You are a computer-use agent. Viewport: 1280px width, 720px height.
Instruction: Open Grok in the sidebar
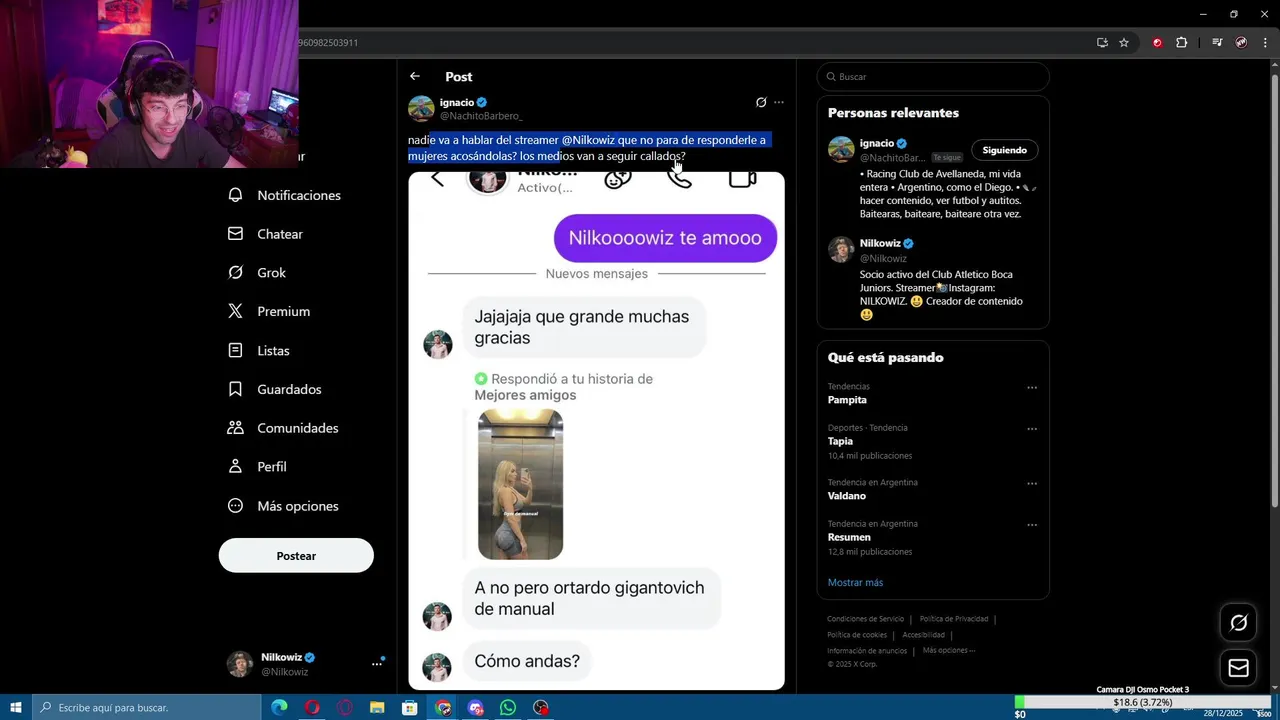point(257,273)
